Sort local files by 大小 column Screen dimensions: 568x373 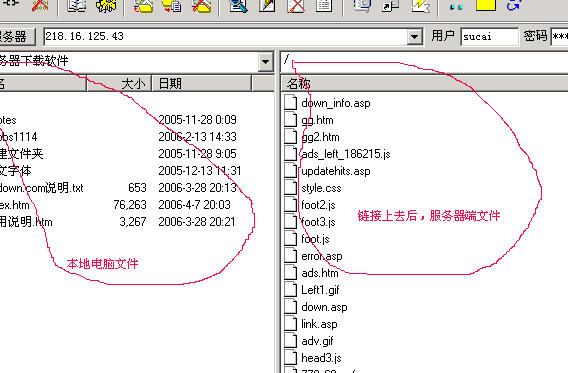119,84
